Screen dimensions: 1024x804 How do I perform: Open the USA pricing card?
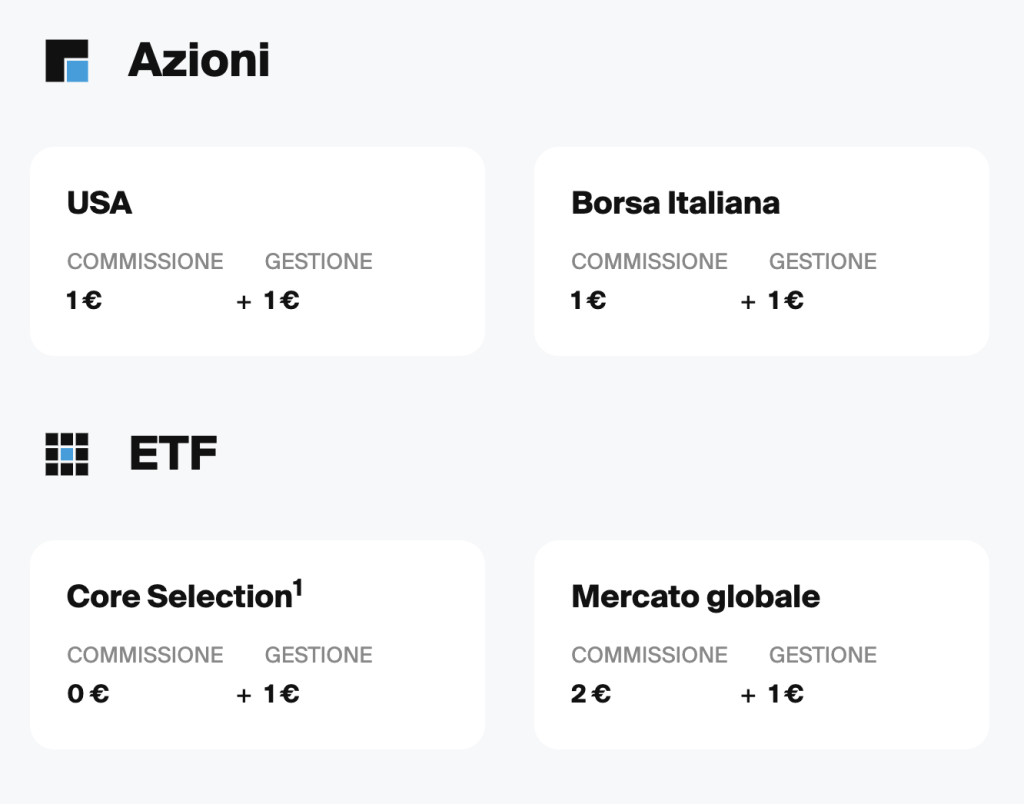click(x=257, y=251)
